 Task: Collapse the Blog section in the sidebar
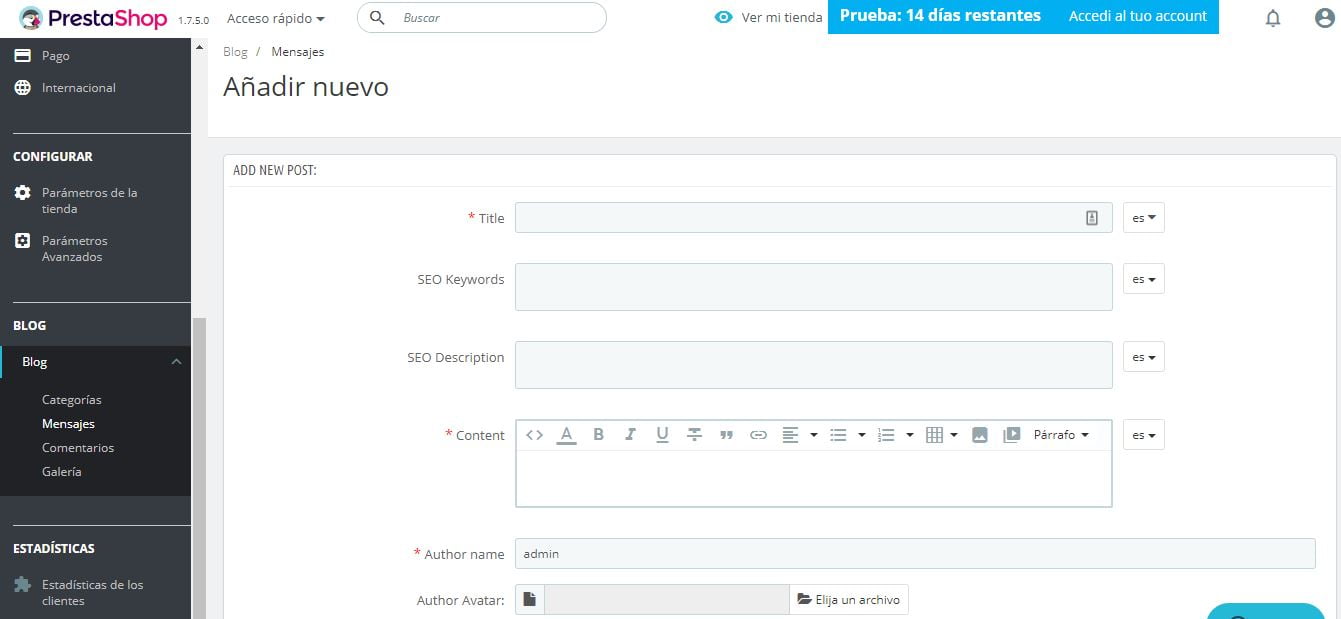(176, 361)
